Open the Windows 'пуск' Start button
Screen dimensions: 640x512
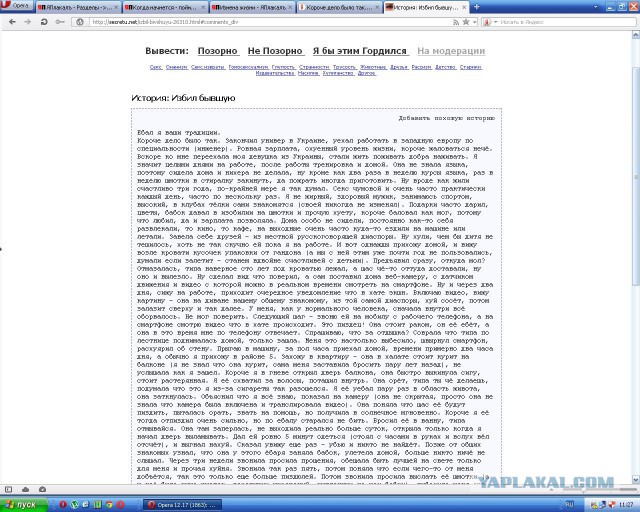(24, 505)
